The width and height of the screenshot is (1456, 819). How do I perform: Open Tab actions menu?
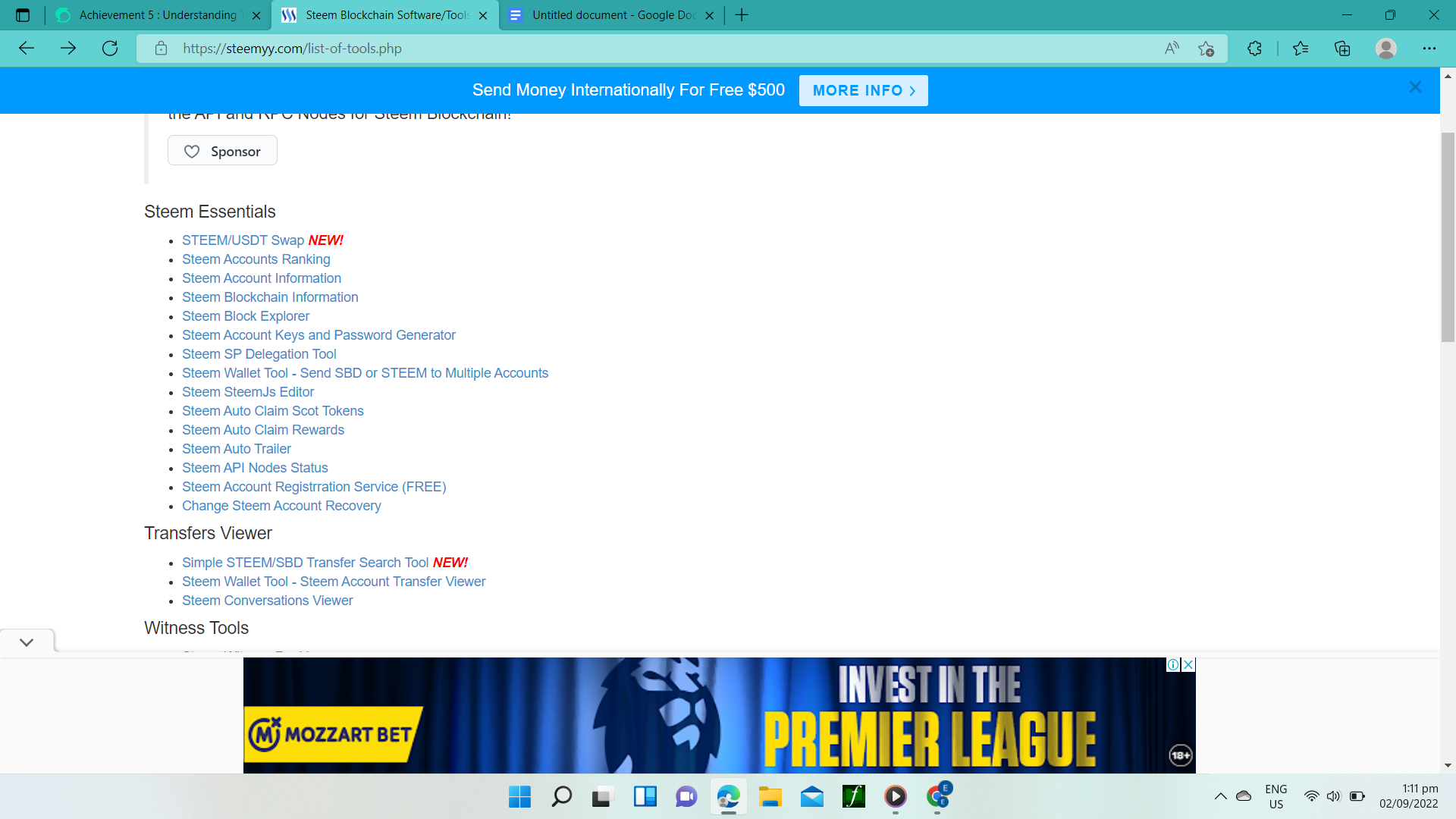point(23,15)
